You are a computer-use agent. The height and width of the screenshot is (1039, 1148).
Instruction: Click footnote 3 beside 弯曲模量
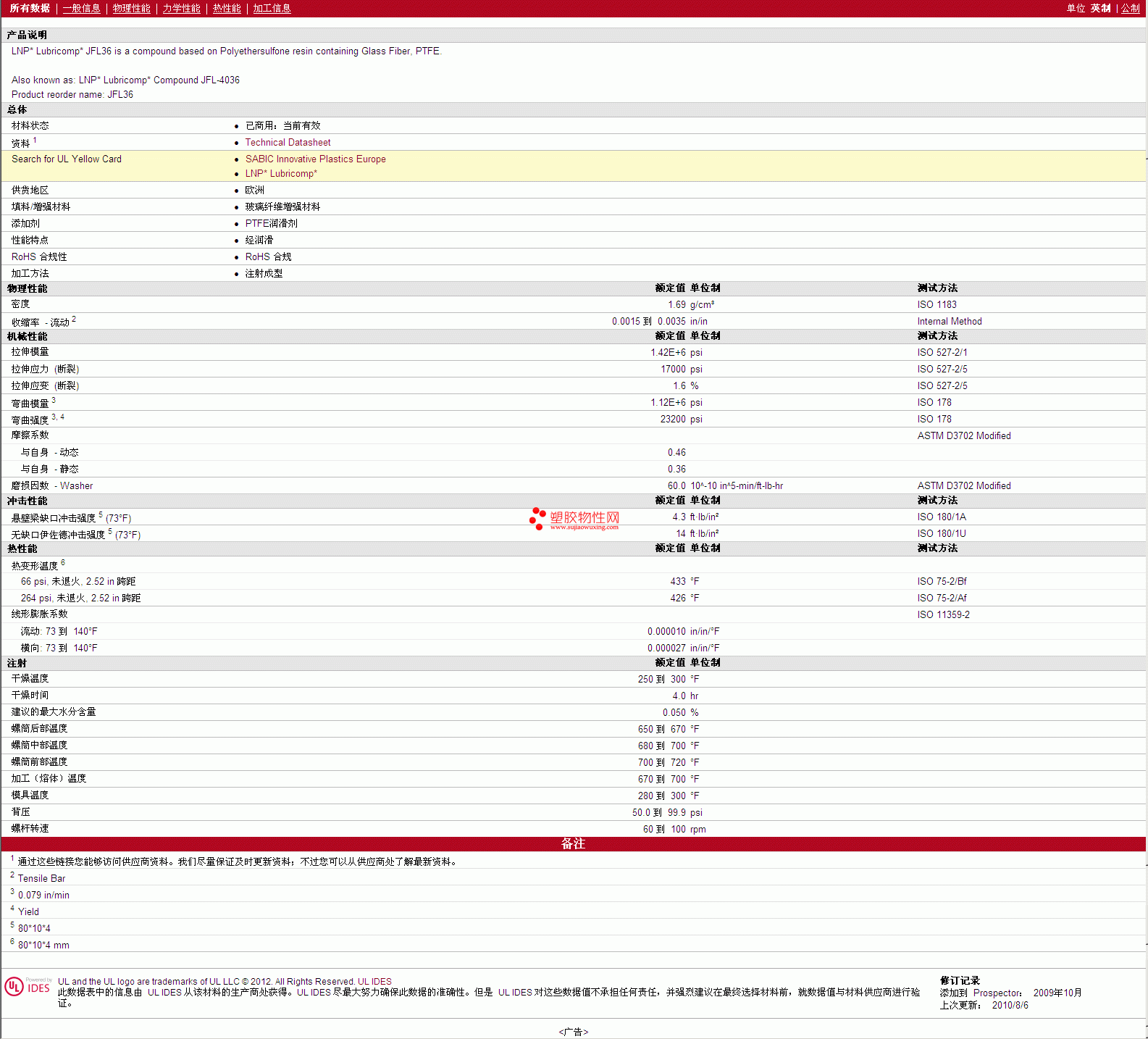click(54, 400)
